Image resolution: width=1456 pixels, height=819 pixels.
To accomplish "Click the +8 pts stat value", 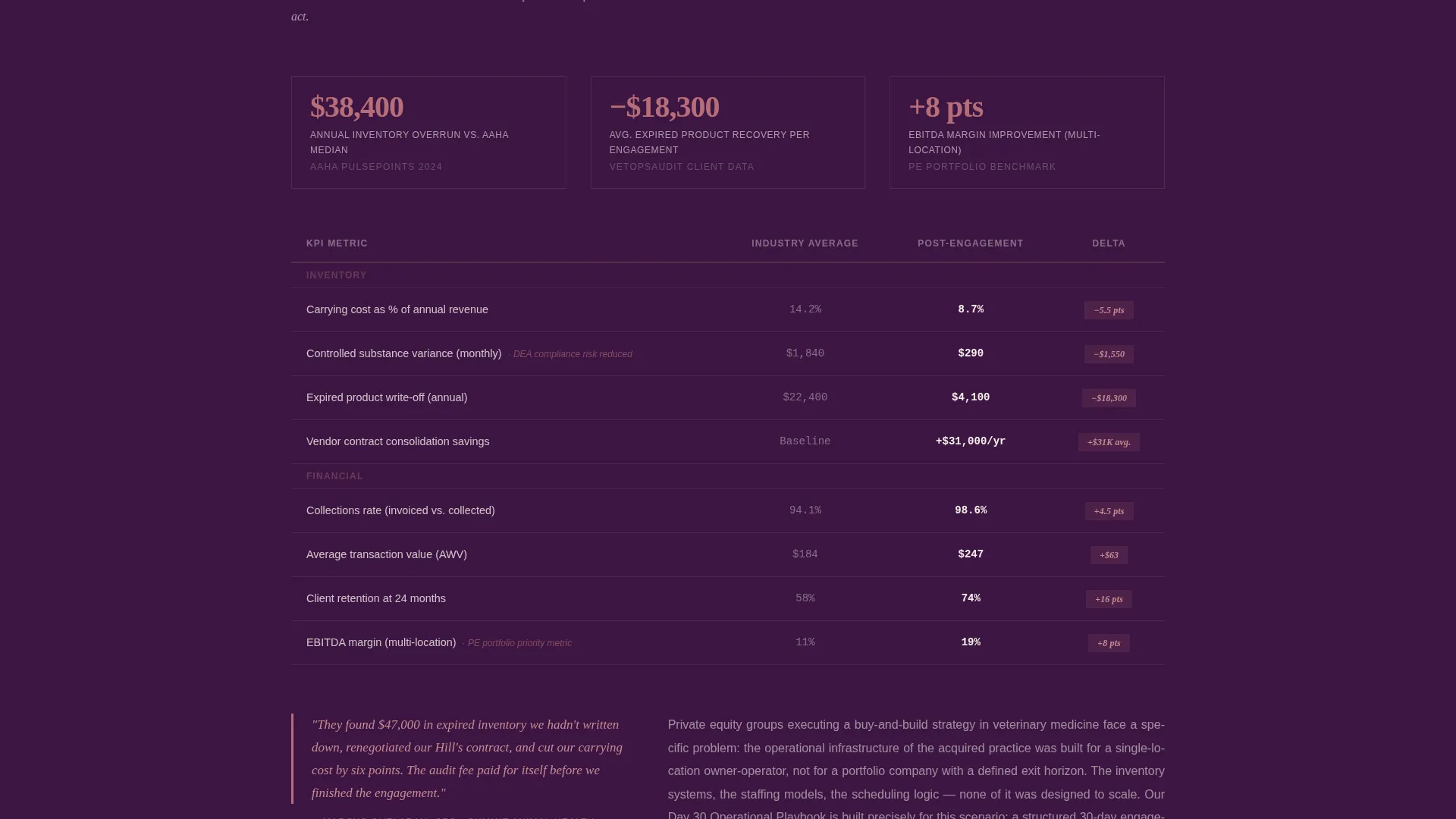I will (946, 107).
